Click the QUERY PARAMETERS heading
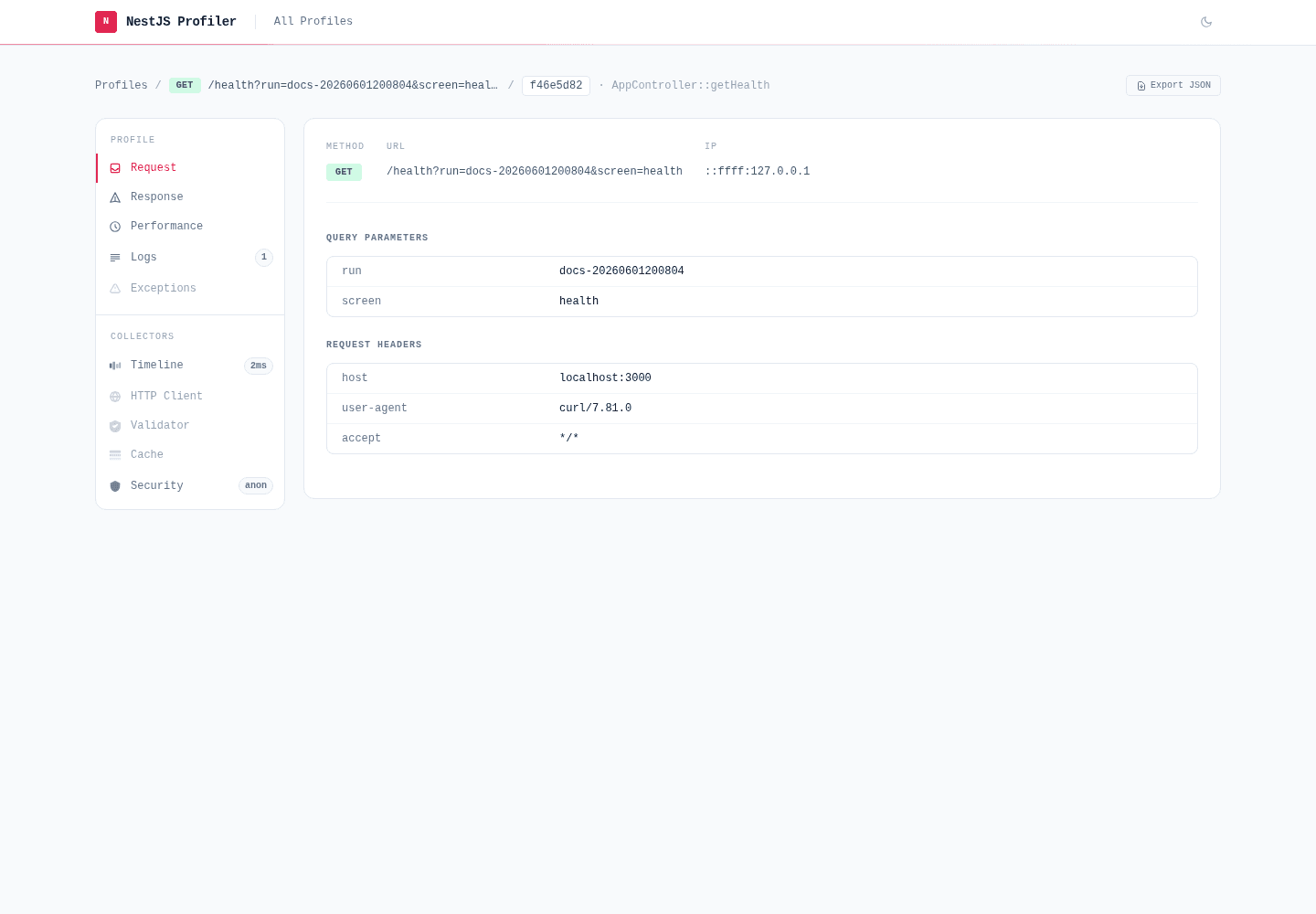The height and width of the screenshot is (914, 1316). [377, 238]
